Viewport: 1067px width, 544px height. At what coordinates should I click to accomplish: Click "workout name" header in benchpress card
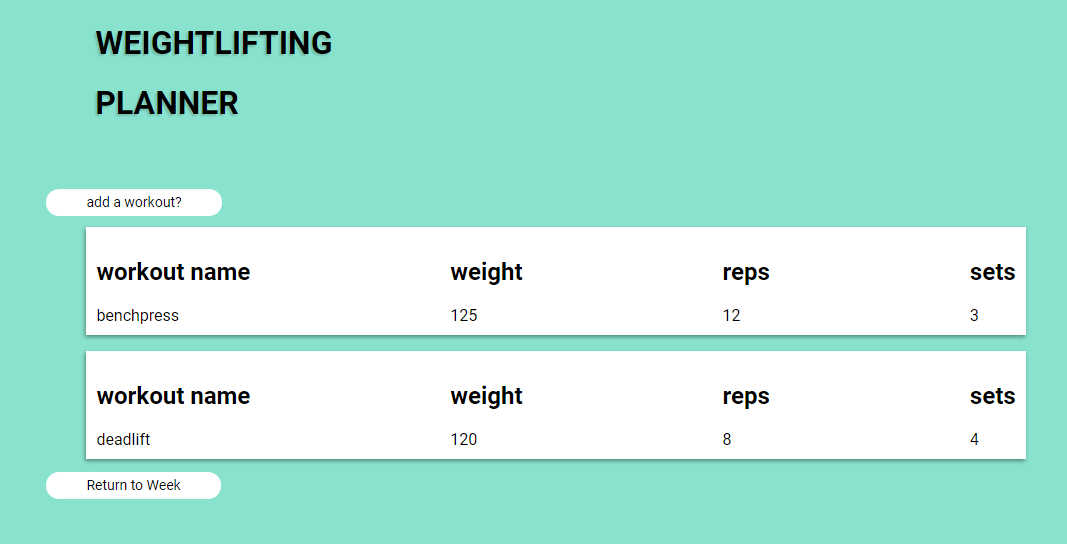pos(173,272)
